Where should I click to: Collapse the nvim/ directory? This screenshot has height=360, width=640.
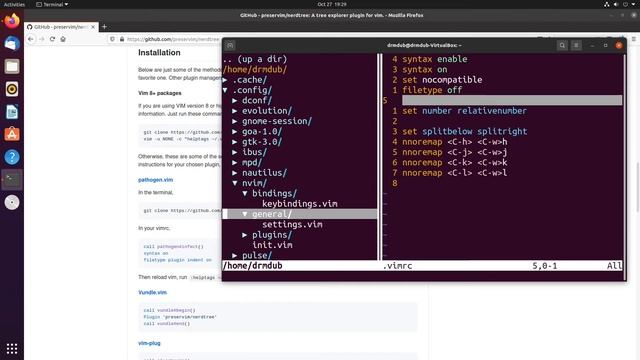(x=235, y=183)
